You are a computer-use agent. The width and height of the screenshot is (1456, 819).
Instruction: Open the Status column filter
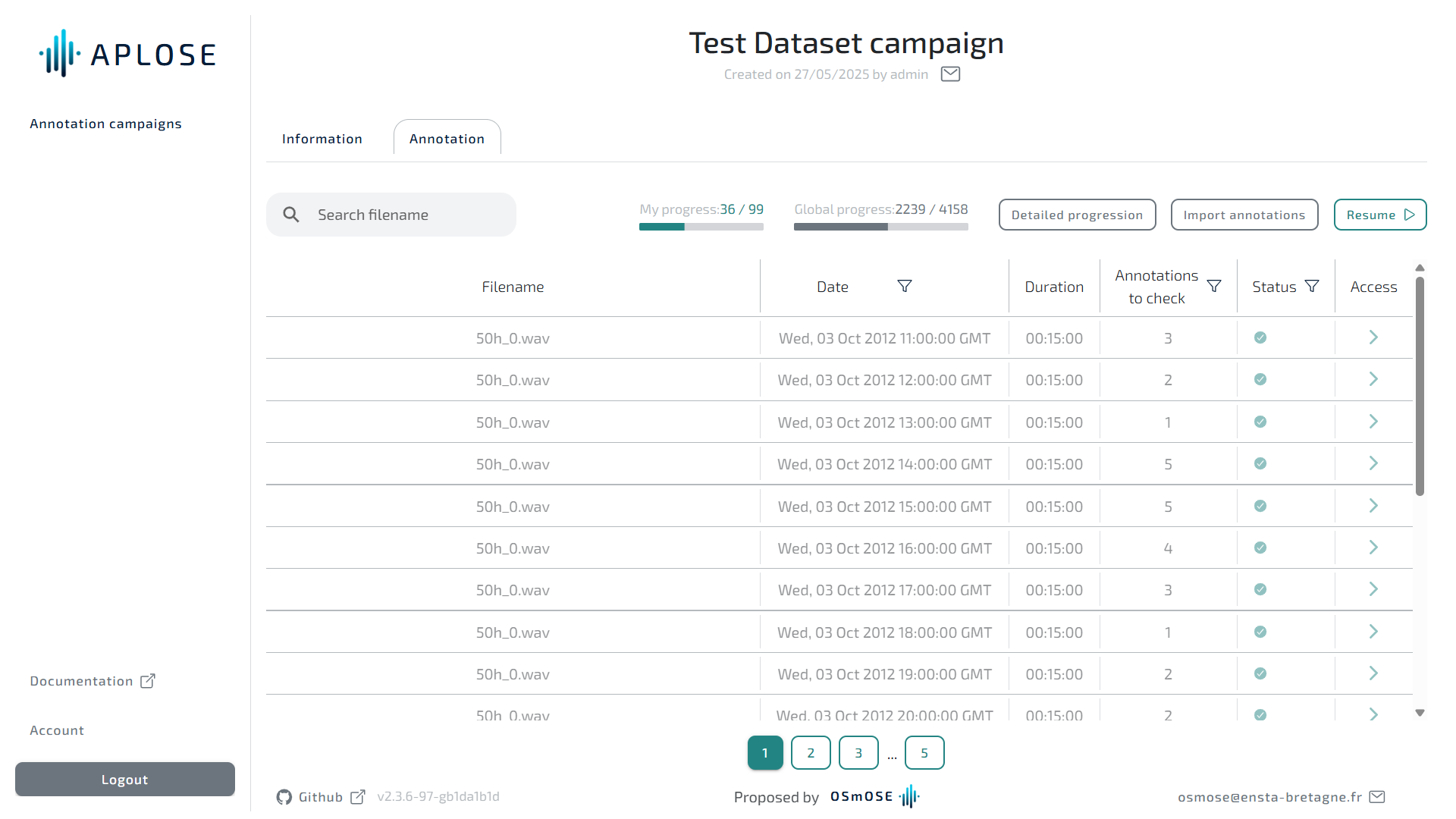click(1312, 286)
